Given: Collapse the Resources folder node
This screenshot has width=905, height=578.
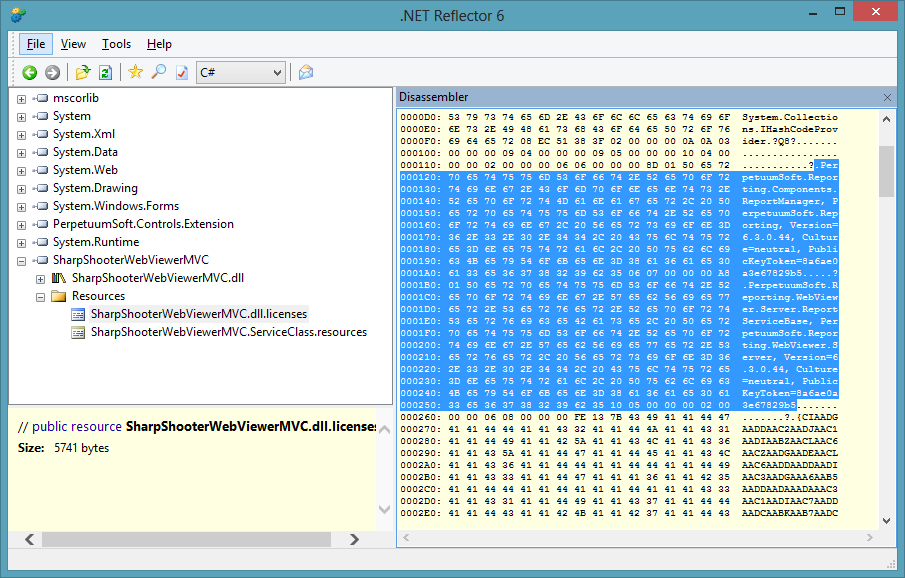Looking at the screenshot, I should (40, 297).
